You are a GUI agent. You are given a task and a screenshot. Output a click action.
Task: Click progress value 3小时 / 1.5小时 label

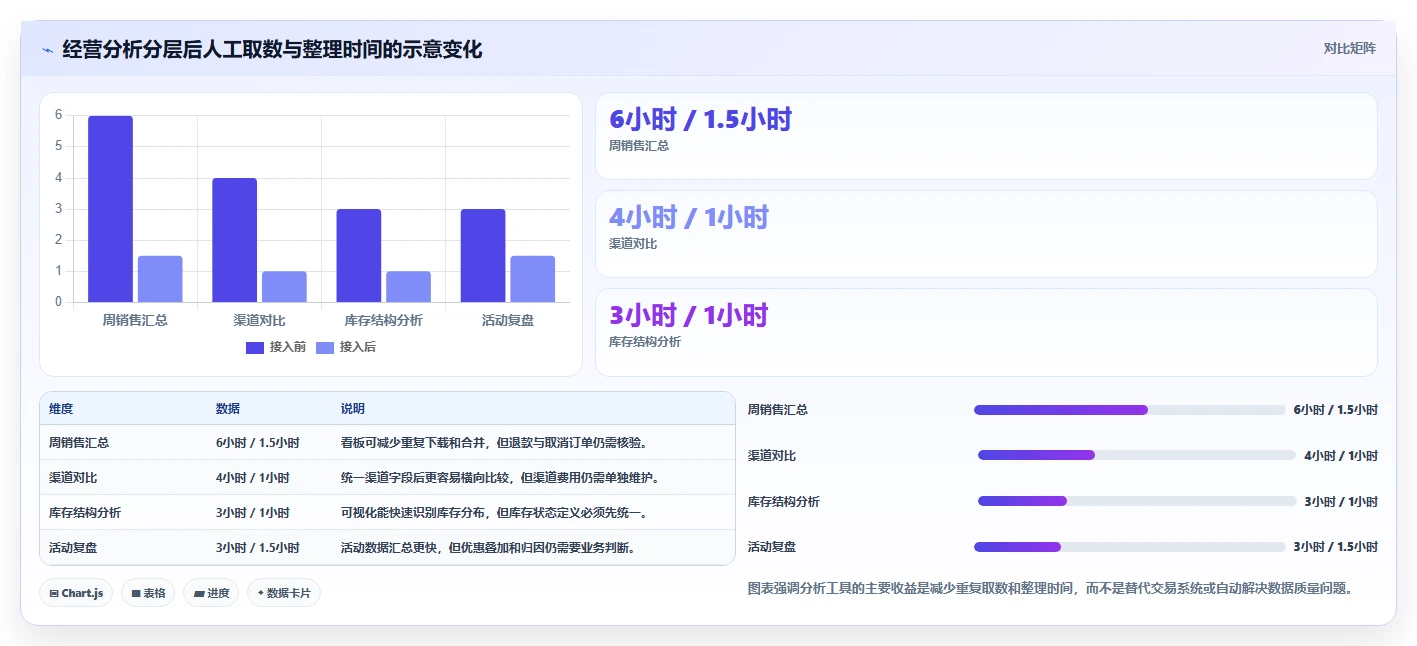[x=1336, y=547]
